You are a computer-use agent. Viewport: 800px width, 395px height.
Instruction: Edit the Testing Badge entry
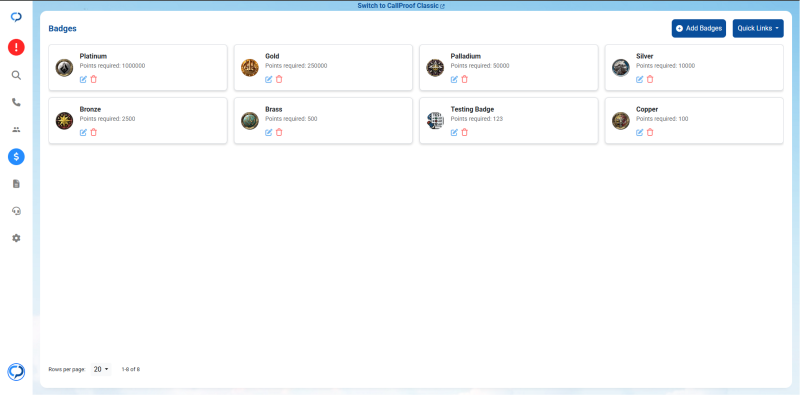click(454, 132)
